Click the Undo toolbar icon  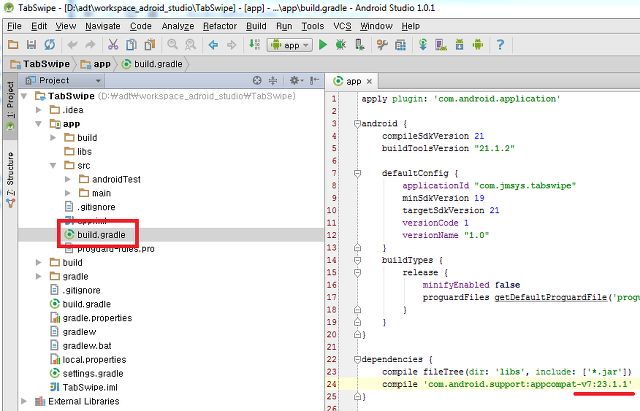point(72,44)
